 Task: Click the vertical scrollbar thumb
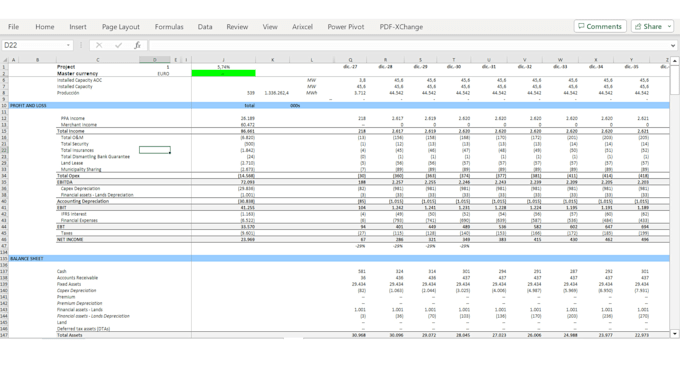point(675,80)
